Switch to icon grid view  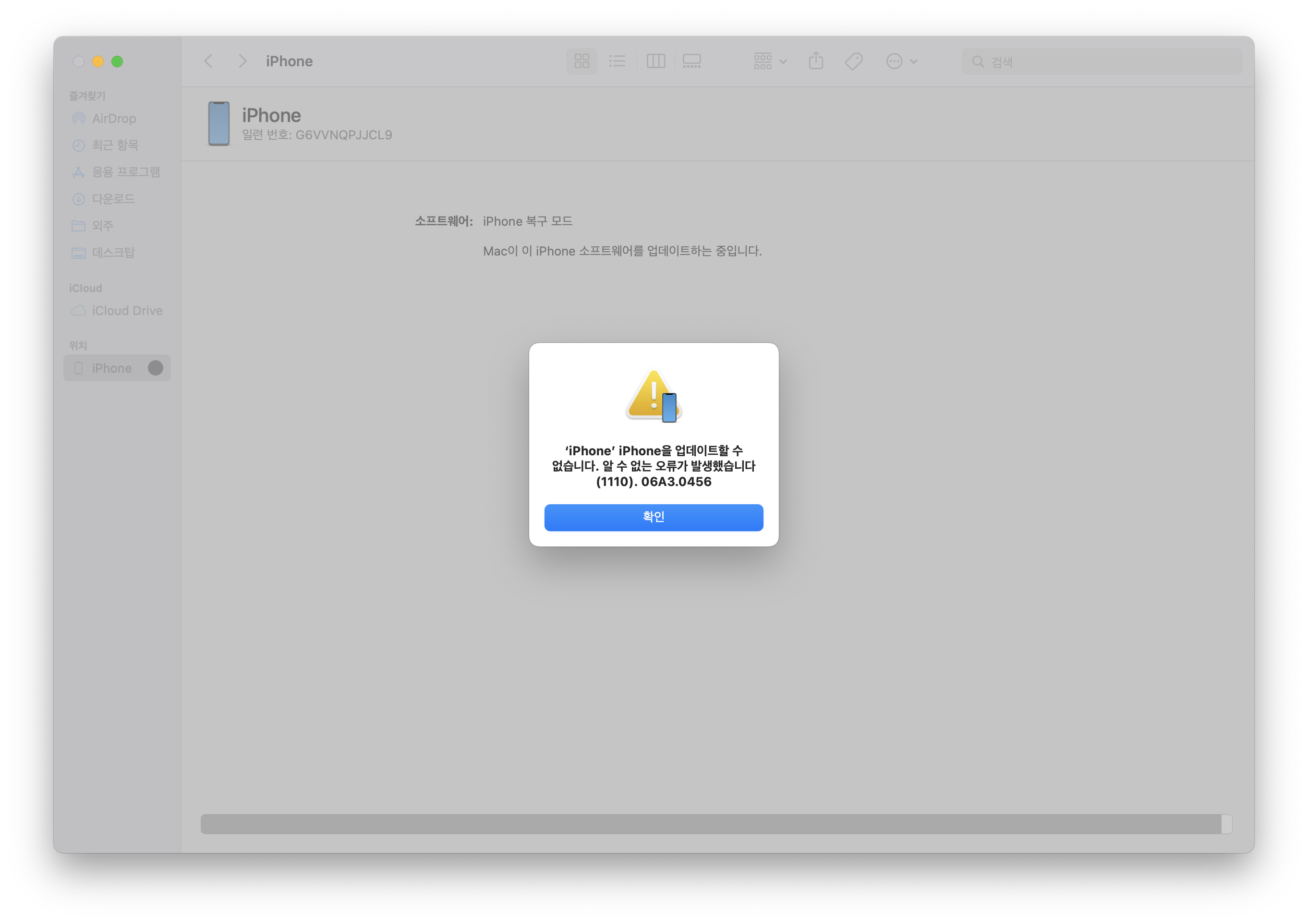581,61
